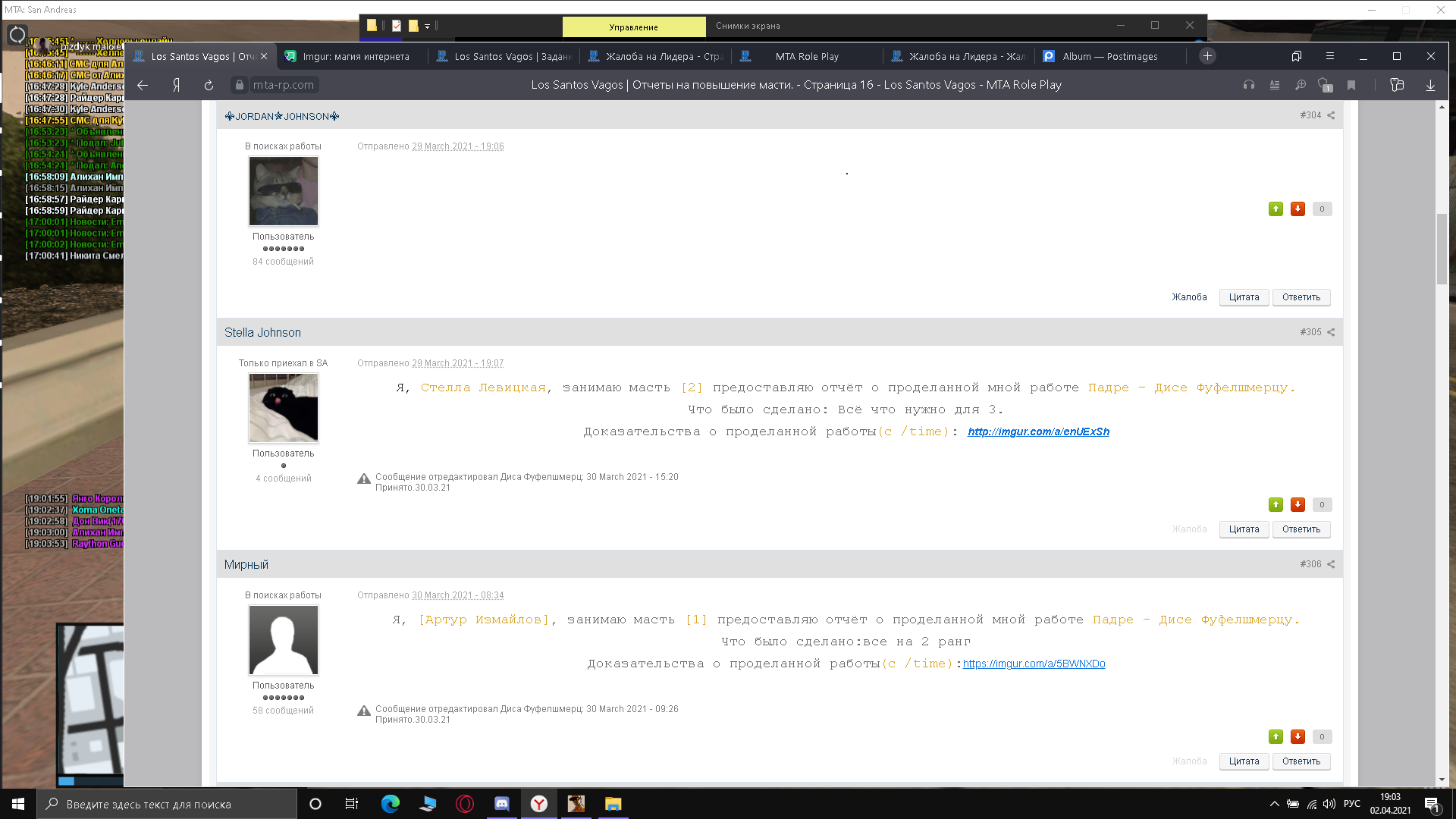This screenshot has height=819, width=1456.
Task: Open Stella Johnson profile name link
Action: pyautogui.click(x=262, y=333)
